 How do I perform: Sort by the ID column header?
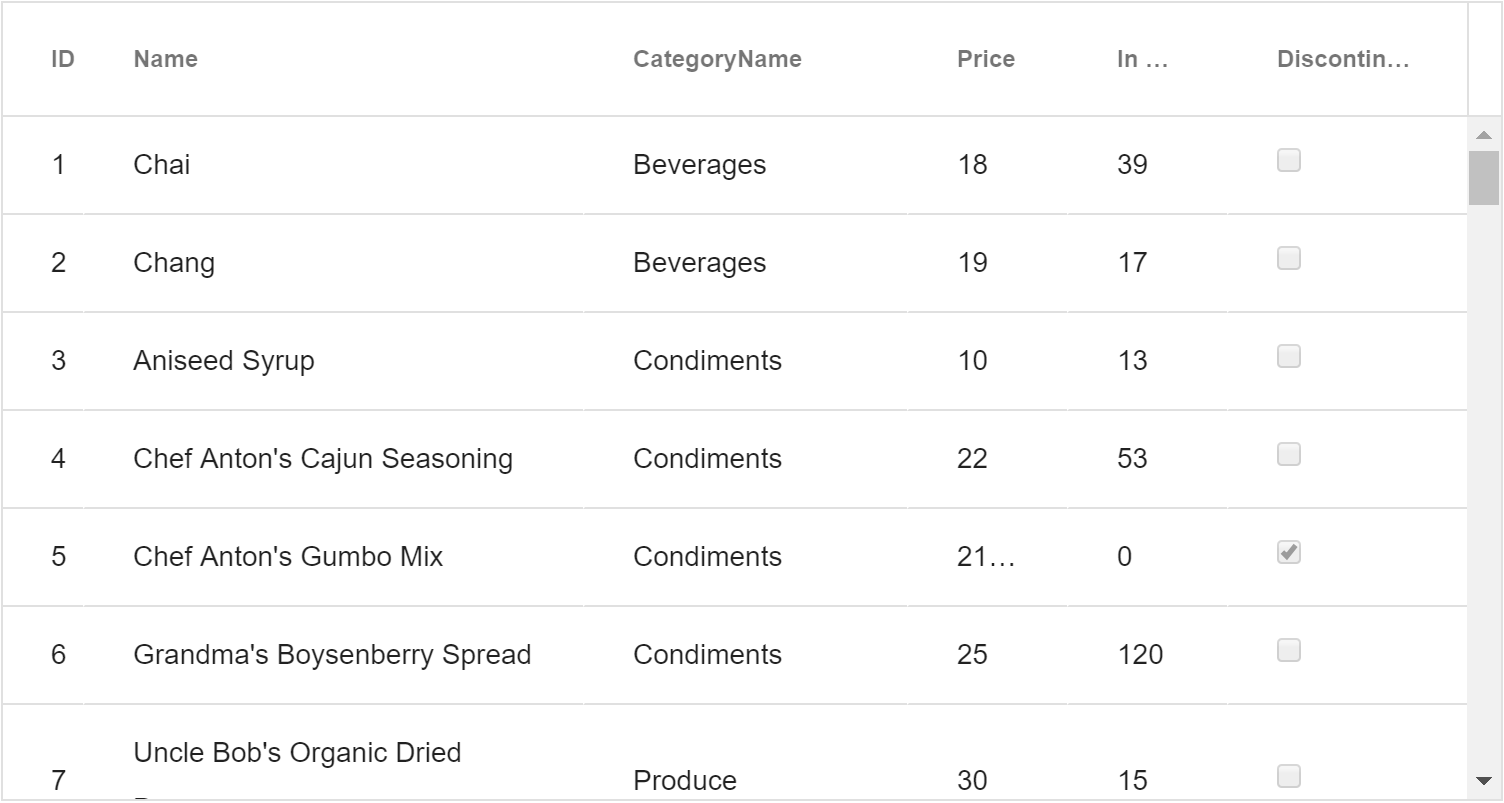[63, 59]
